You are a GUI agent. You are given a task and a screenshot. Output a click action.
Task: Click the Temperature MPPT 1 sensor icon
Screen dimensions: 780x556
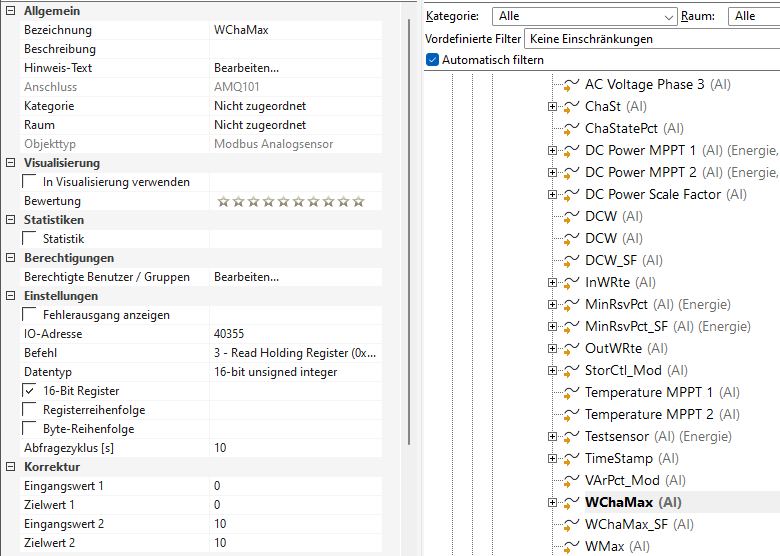pos(572,393)
